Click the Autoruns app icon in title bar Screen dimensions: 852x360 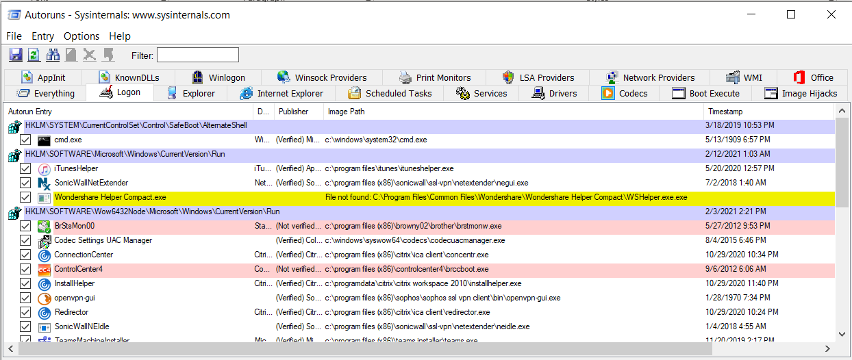(14, 15)
